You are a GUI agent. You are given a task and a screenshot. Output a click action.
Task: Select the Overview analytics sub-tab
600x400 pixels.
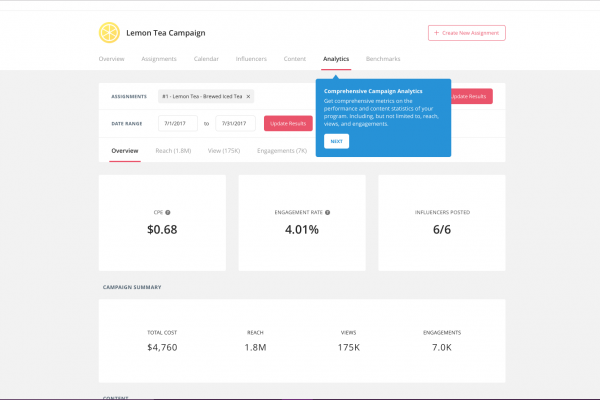125,151
